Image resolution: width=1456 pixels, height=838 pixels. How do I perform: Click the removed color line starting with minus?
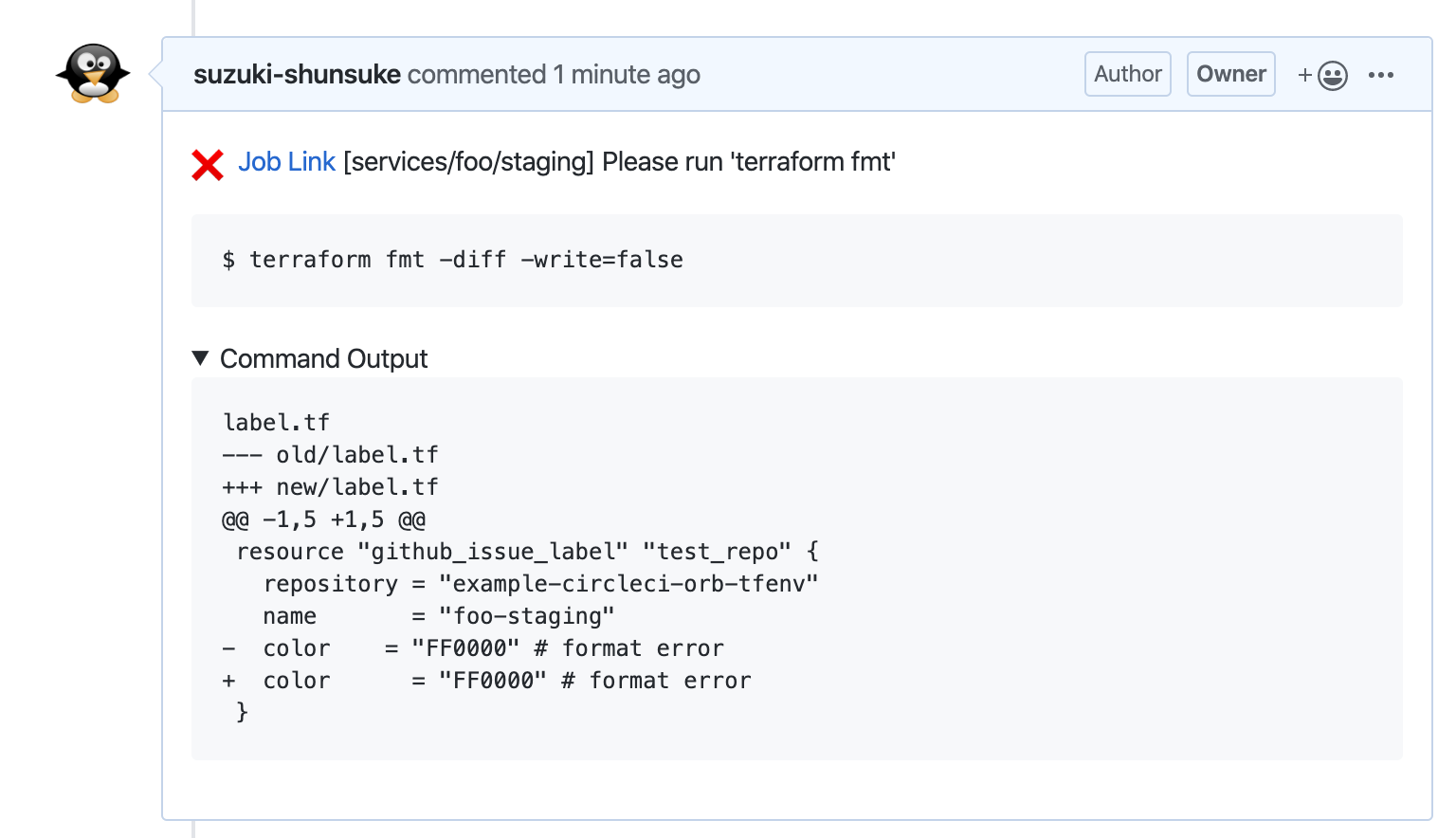(x=472, y=648)
